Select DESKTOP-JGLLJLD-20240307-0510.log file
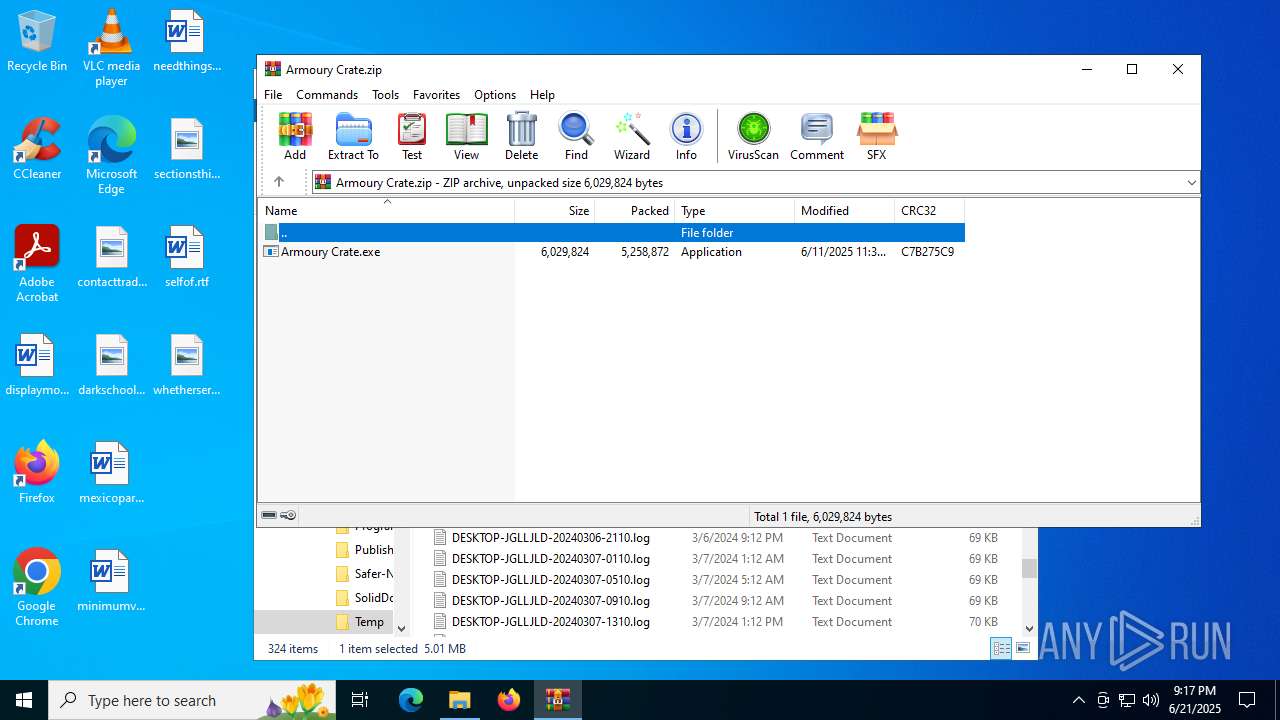1280x720 pixels. pyautogui.click(x=550, y=580)
